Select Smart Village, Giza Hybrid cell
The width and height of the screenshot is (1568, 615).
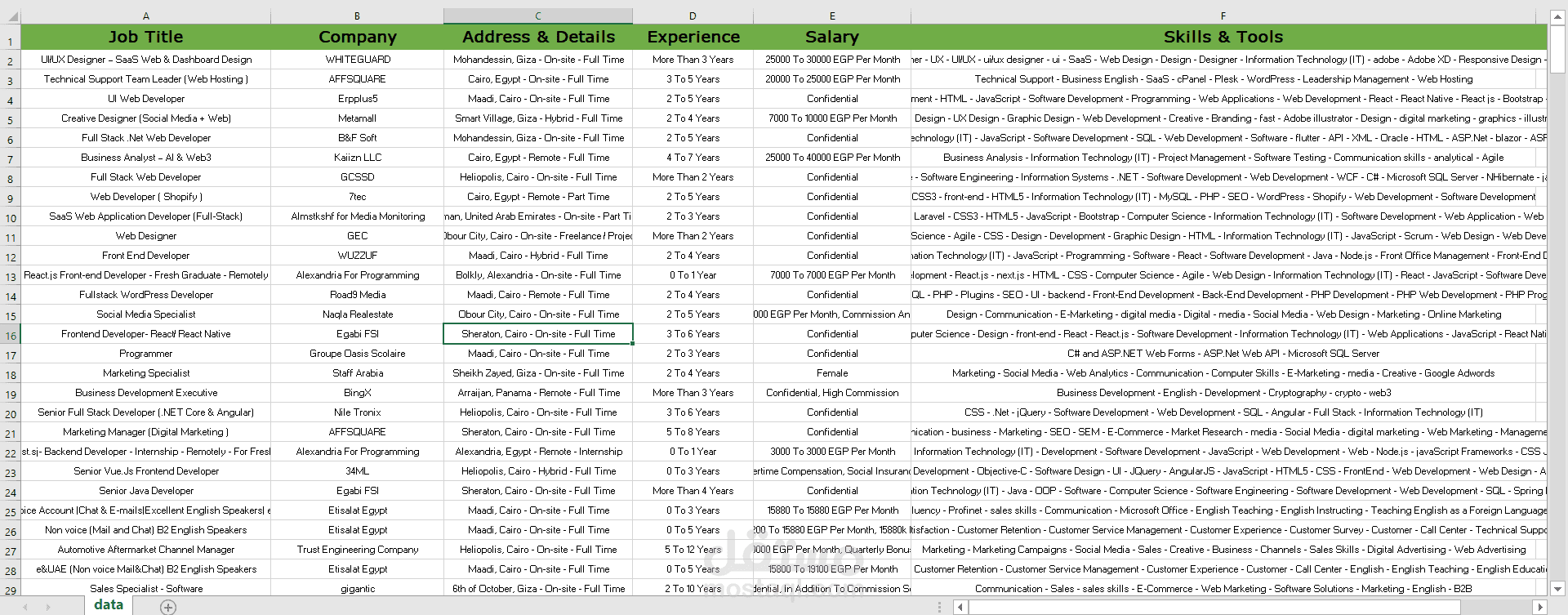point(538,118)
